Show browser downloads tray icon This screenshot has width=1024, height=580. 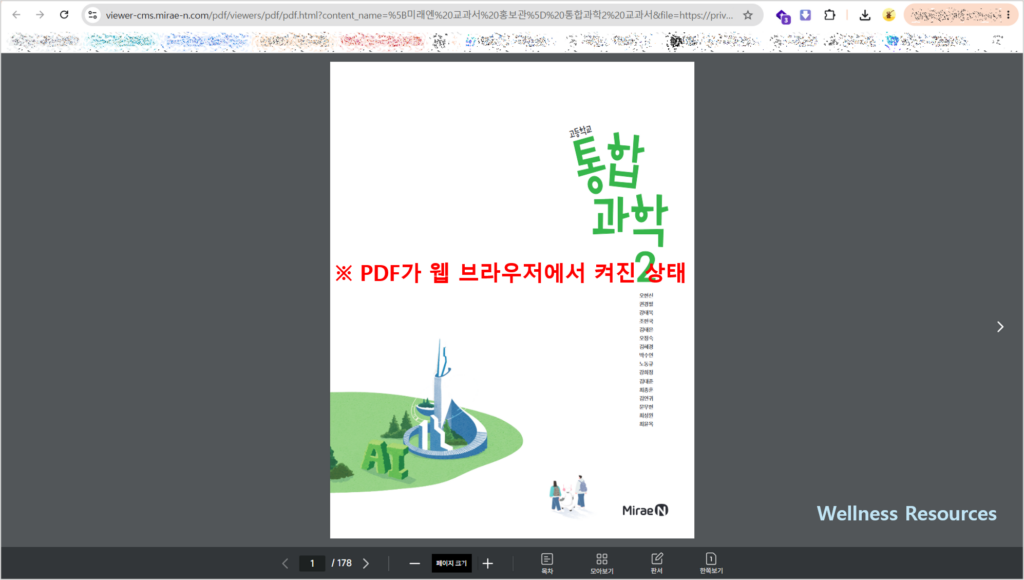pyautogui.click(x=865, y=15)
